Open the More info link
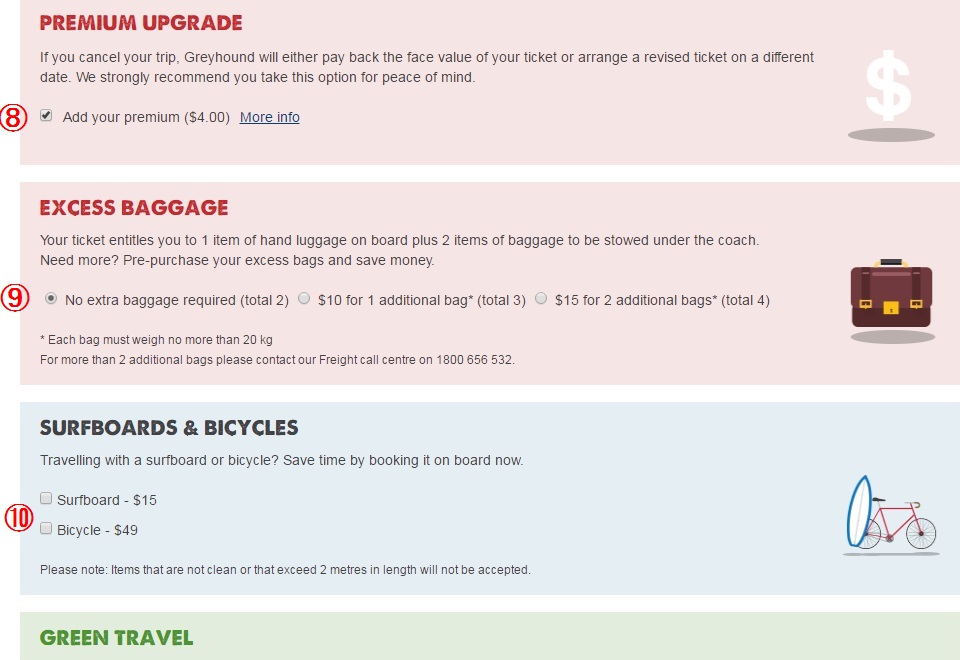The width and height of the screenshot is (976, 660). coord(270,117)
